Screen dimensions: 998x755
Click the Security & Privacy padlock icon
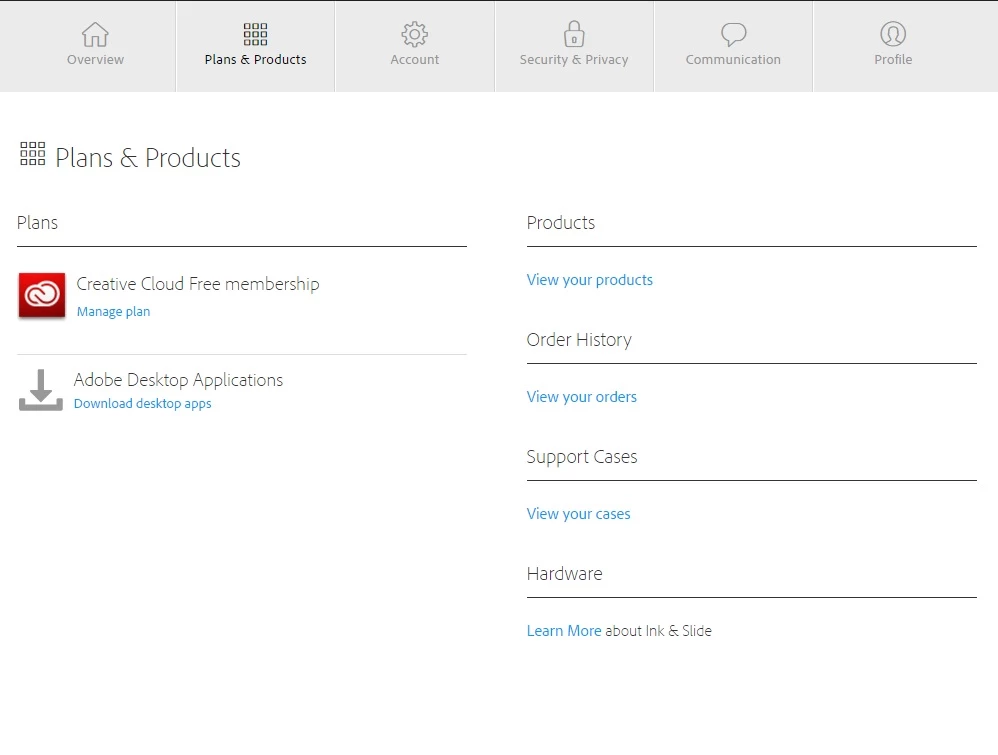coord(574,35)
